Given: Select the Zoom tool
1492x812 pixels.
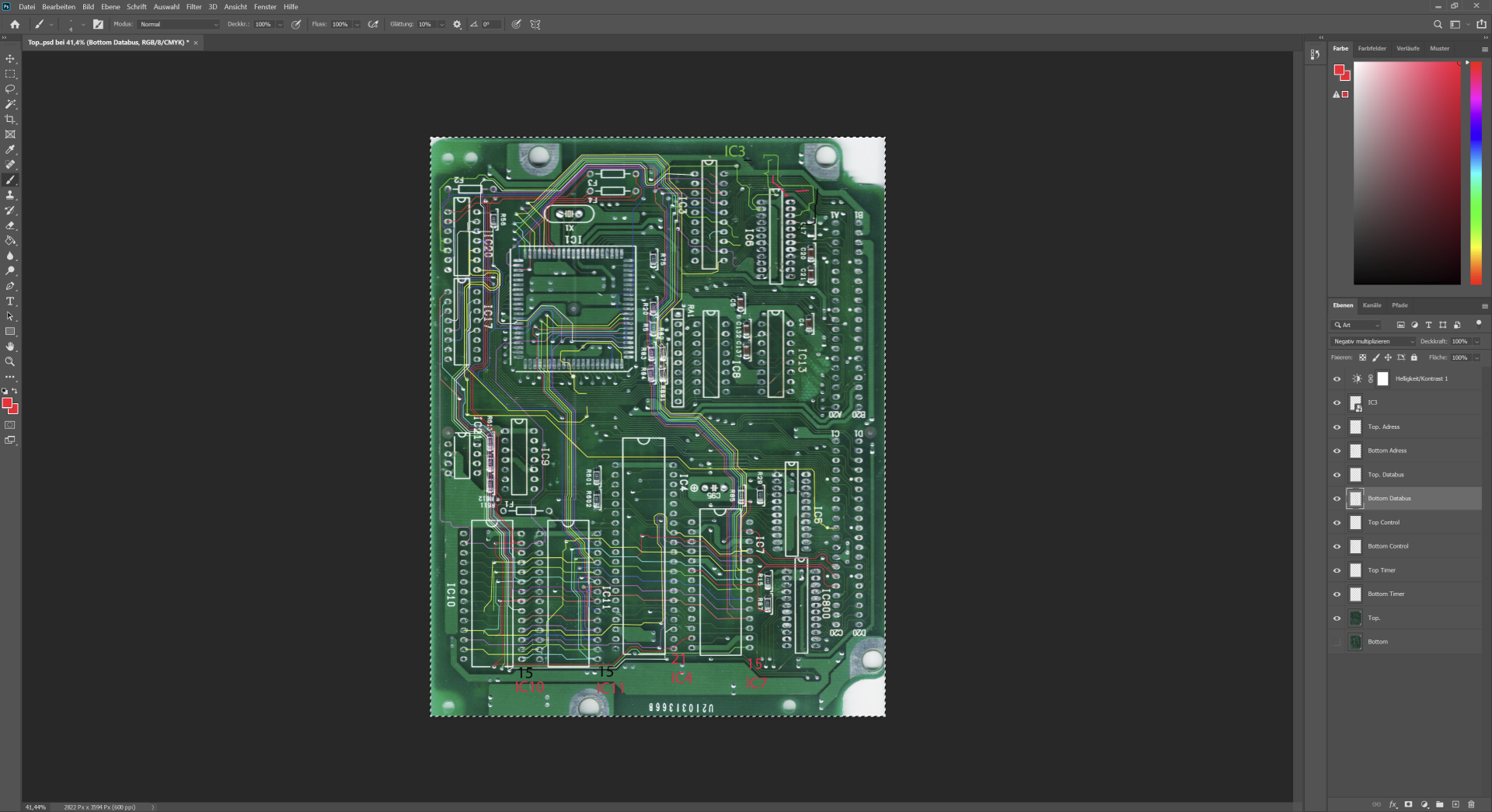Looking at the screenshot, I should point(10,361).
